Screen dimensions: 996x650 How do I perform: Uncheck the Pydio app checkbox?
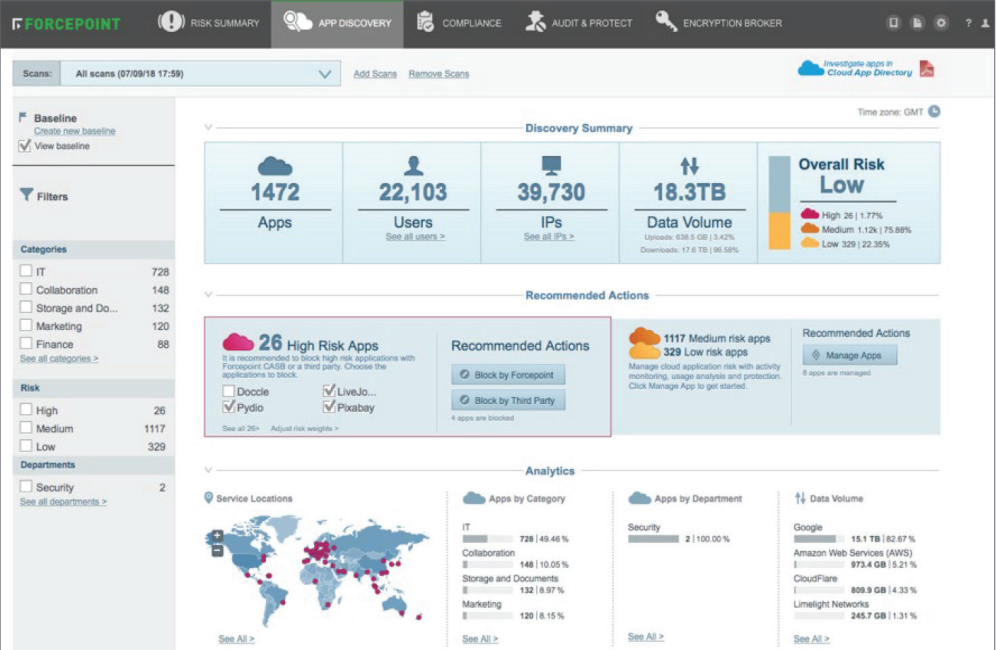229,407
